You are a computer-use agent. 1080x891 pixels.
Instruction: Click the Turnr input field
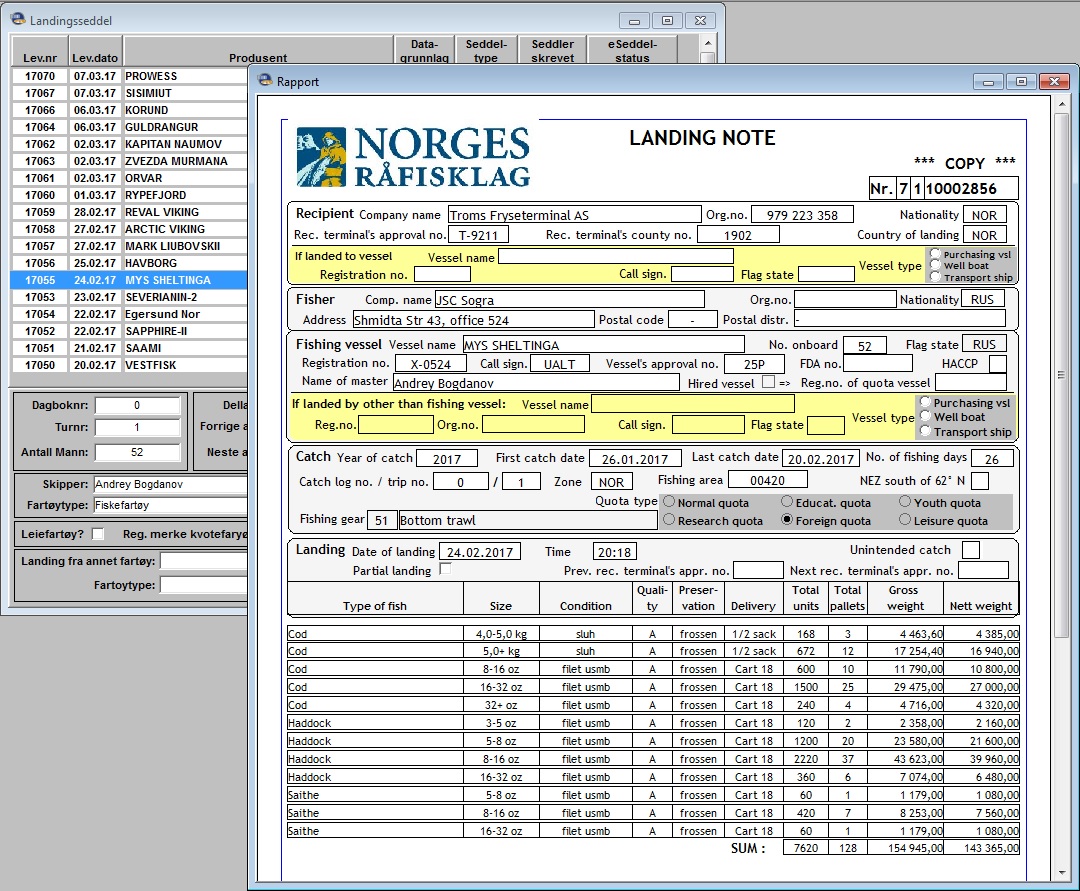(x=137, y=427)
